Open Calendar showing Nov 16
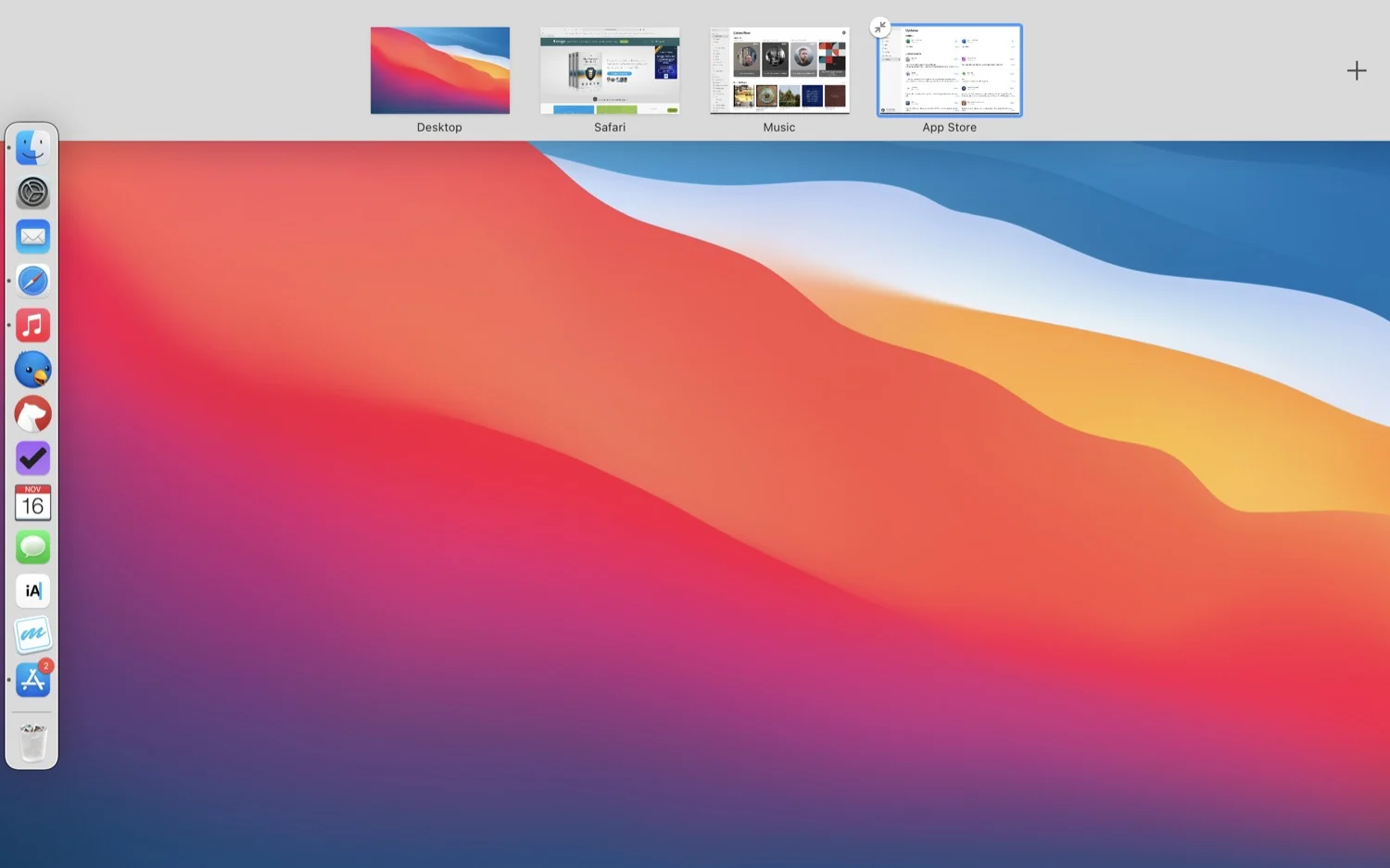 [x=32, y=502]
